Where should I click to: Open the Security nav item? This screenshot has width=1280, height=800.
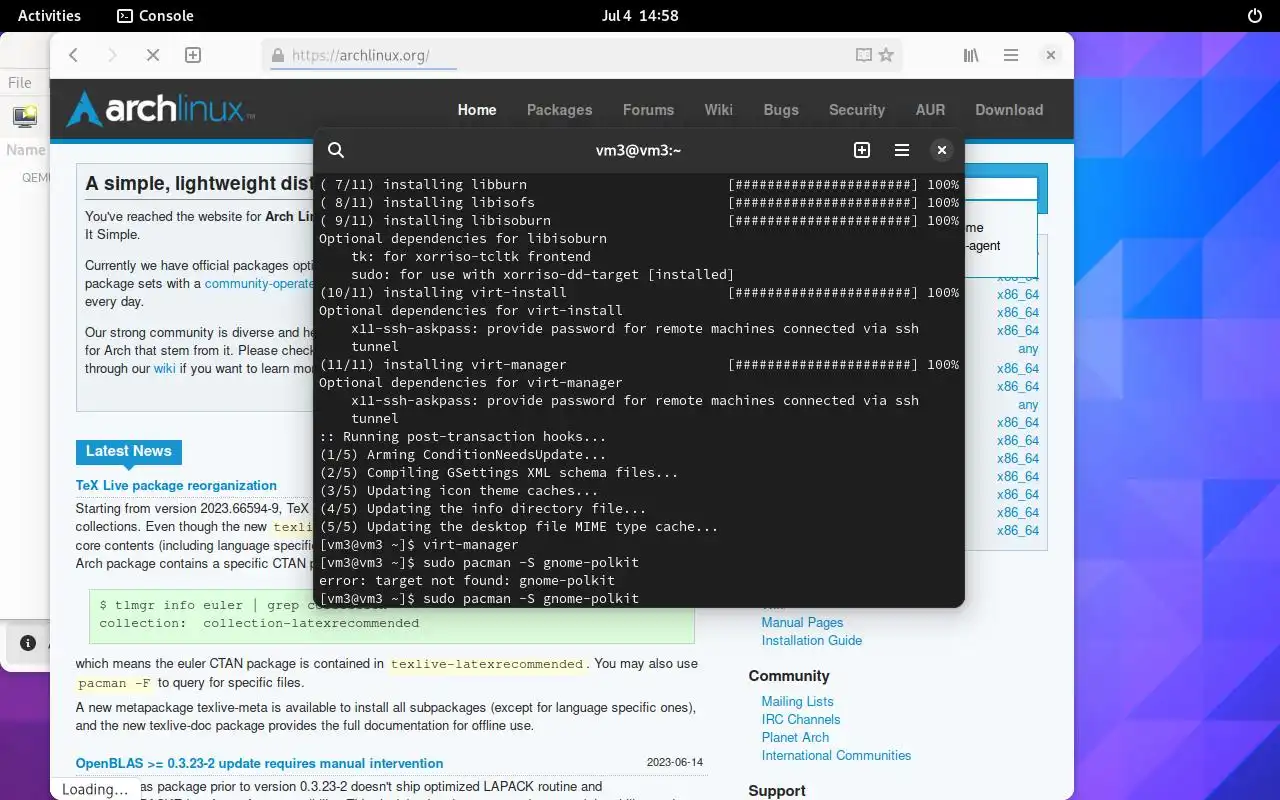[857, 110]
